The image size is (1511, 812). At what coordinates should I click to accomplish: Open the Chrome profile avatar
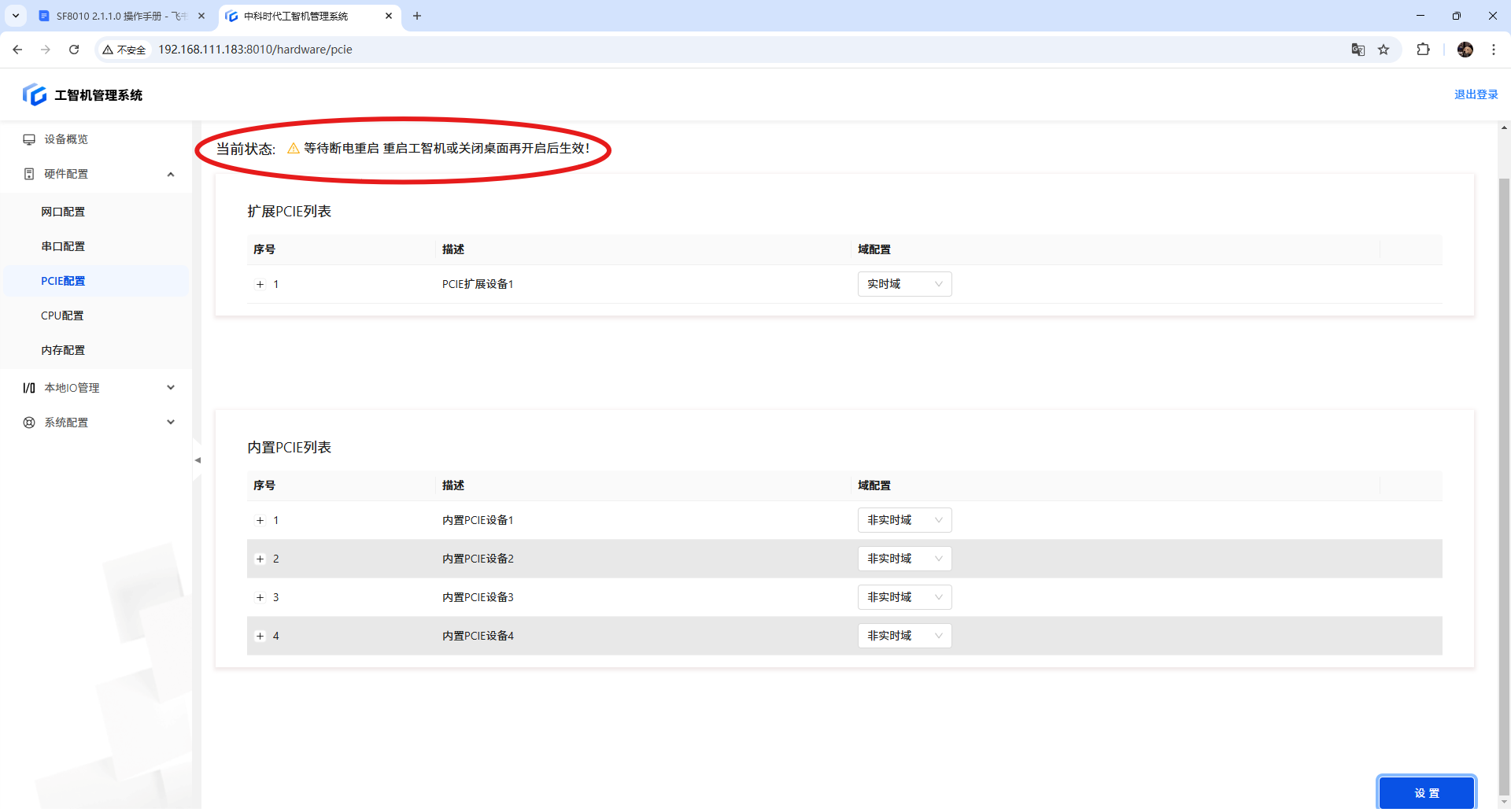1465,50
